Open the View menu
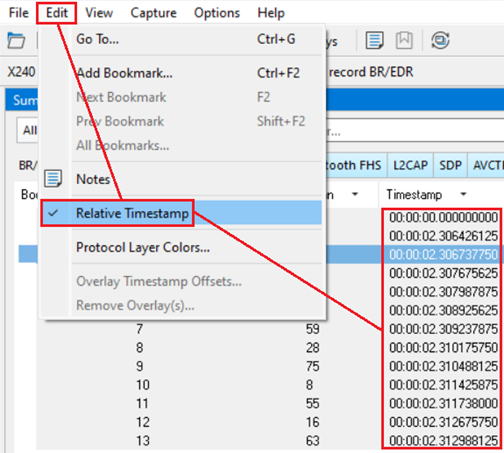Image resolution: width=504 pixels, height=453 pixels. coord(99,13)
